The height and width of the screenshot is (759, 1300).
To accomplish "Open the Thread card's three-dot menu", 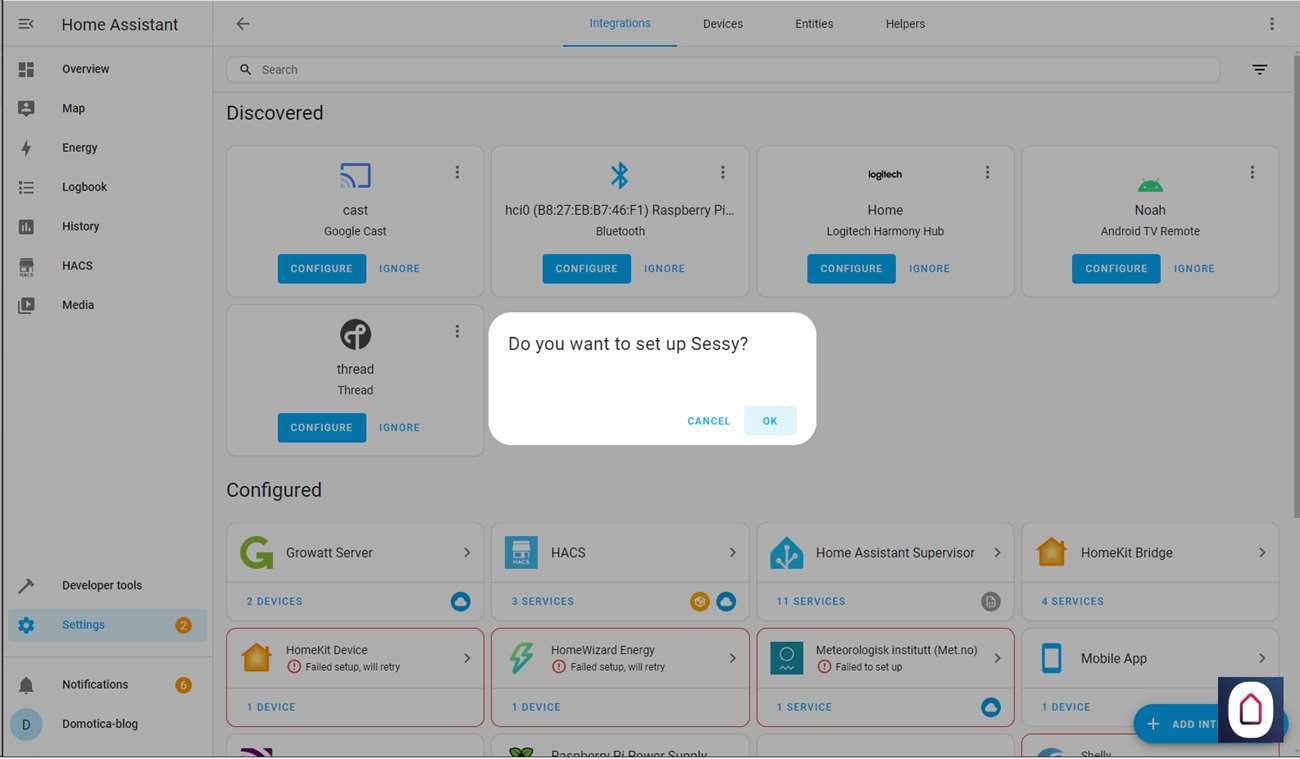I will coord(457,331).
